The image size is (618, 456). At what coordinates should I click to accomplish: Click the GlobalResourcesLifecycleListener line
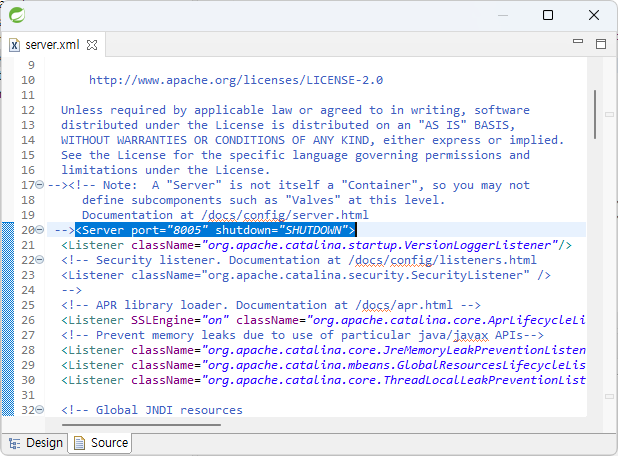[323, 365]
